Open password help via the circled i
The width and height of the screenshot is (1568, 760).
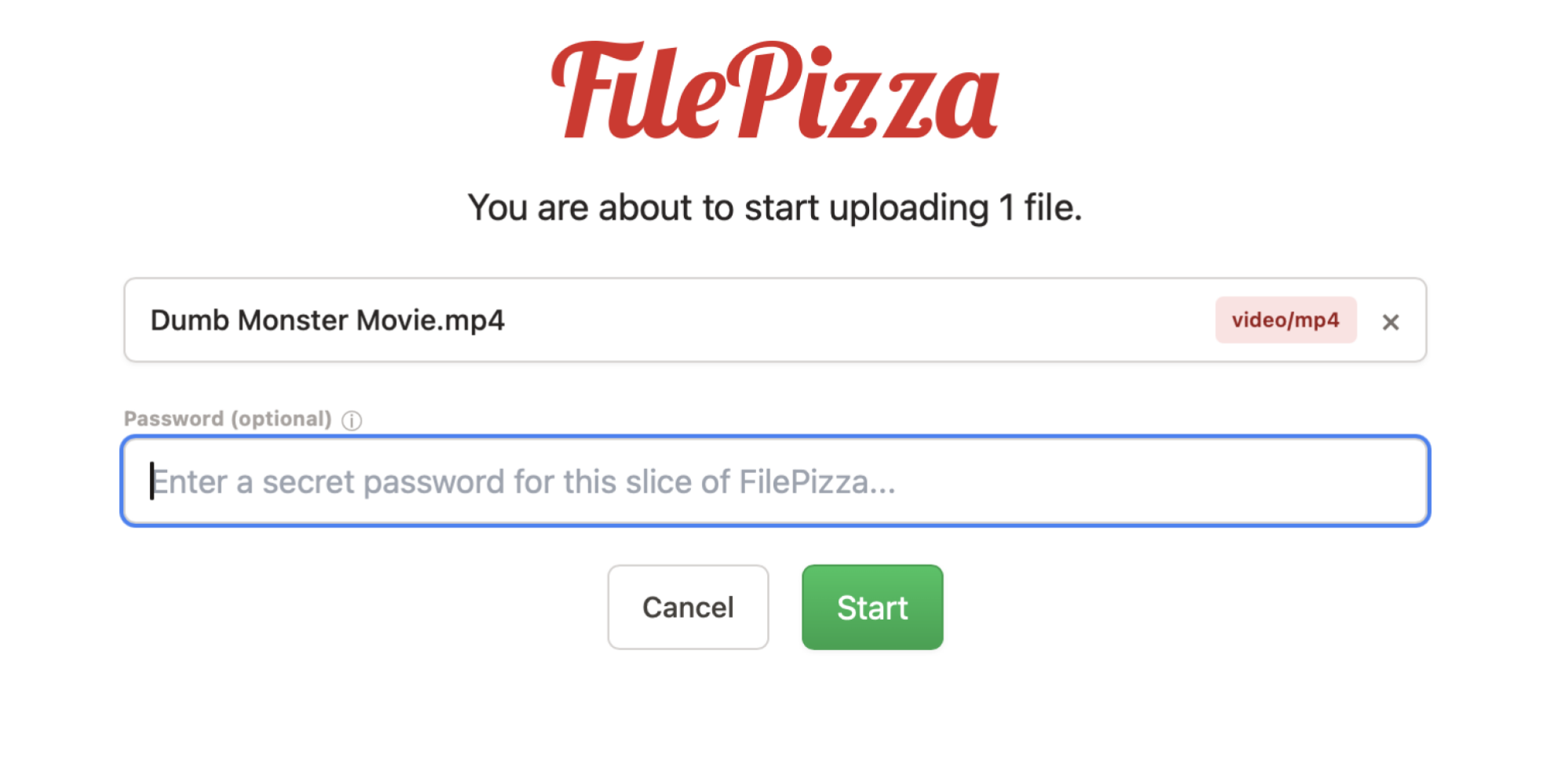point(352,420)
